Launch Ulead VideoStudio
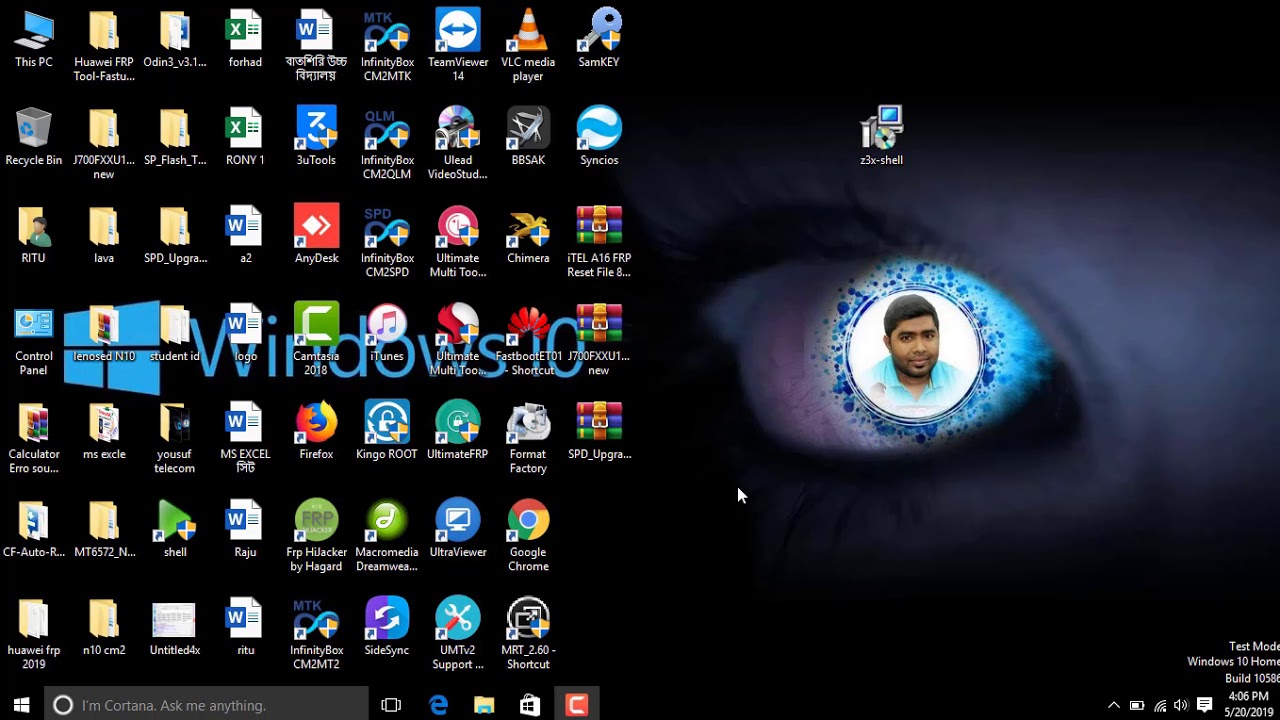1280x720 pixels. coord(458,144)
